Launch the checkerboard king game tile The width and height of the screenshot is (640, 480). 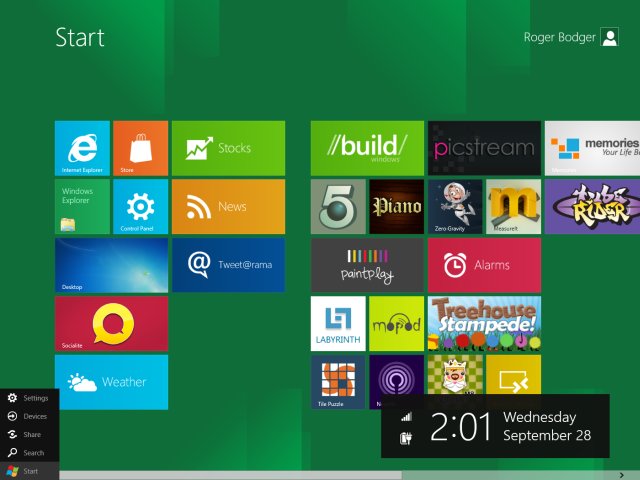(x=455, y=374)
